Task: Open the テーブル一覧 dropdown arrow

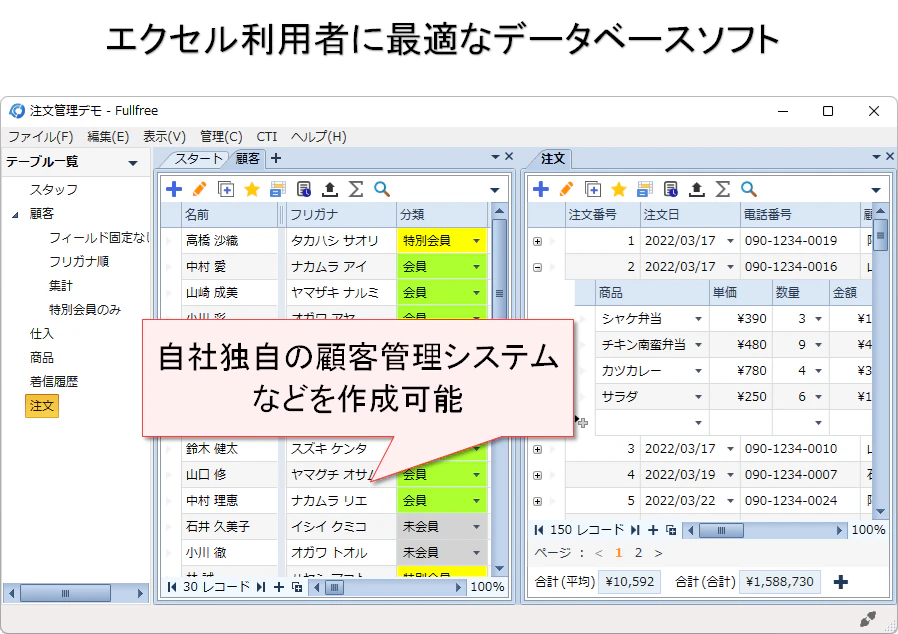Action: click(132, 162)
